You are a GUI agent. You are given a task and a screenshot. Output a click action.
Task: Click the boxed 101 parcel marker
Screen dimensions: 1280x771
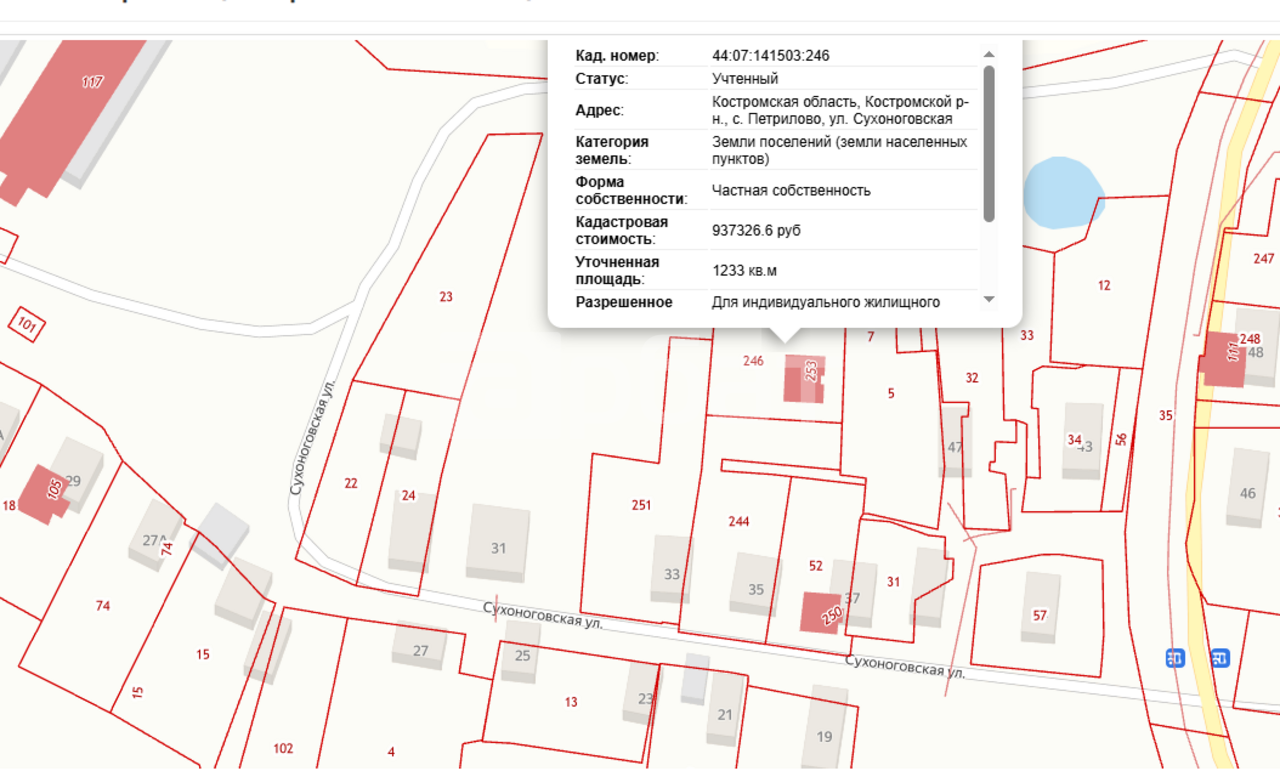pyautogui.click(x=27, y=324)
